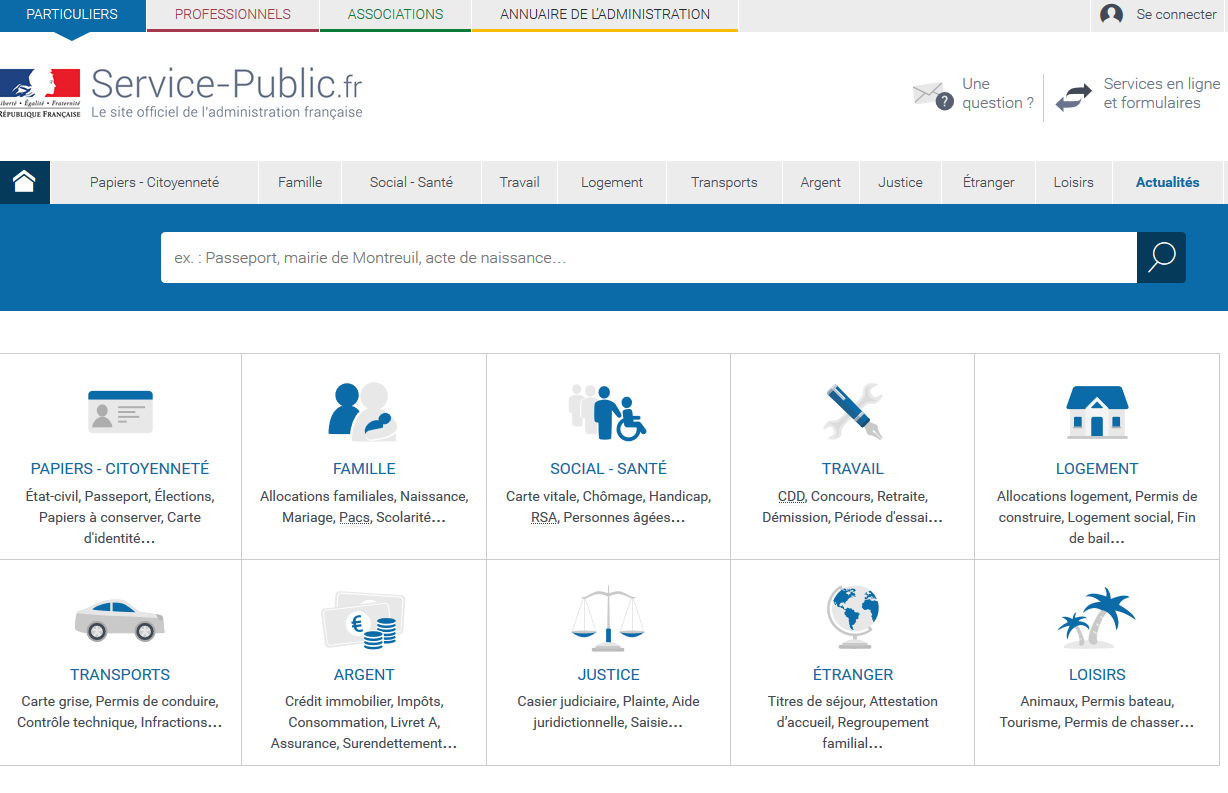The image size is (1228, 793).
Task: Click the scales of Justice icon
Action: (x=608, y=618)
